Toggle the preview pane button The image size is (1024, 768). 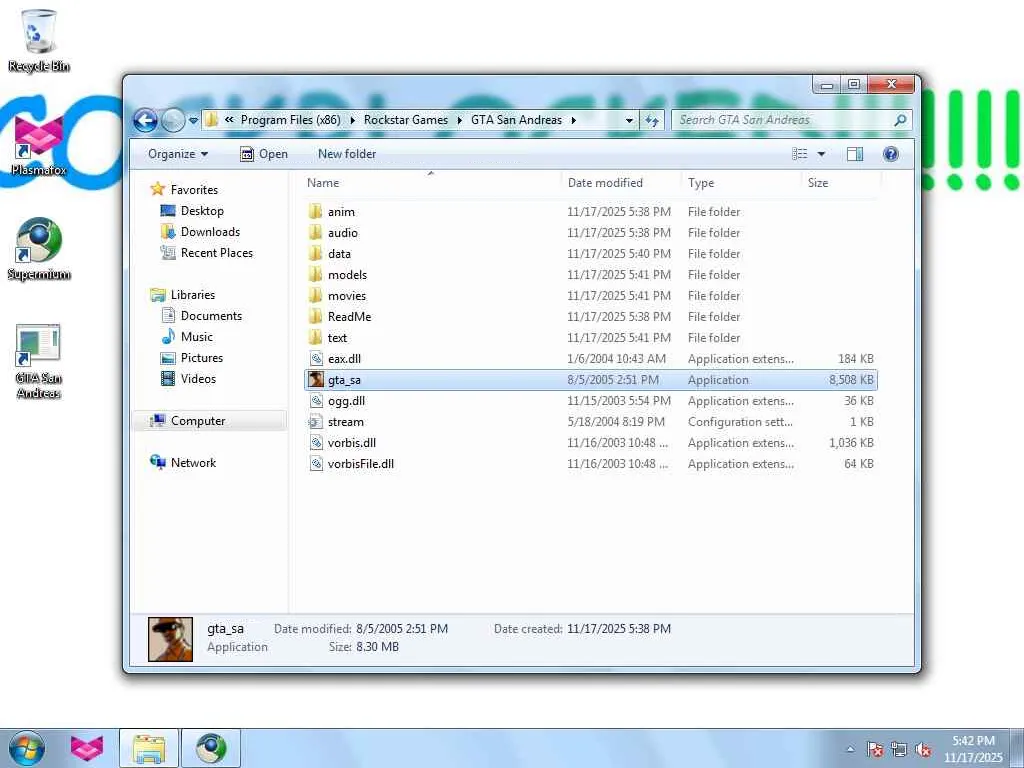[855, 154]
